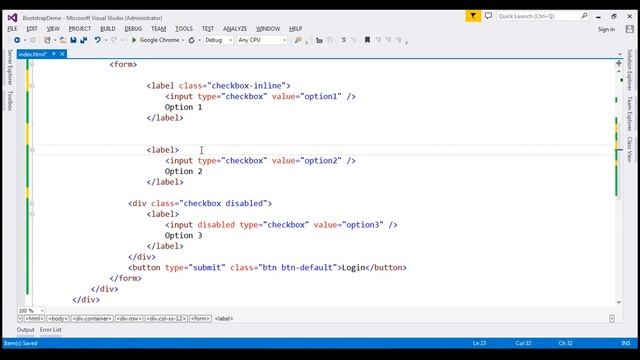Click the comment-out lines toolbar icon
The height and width of the screenshot is (360, 640).
(344, 40)
